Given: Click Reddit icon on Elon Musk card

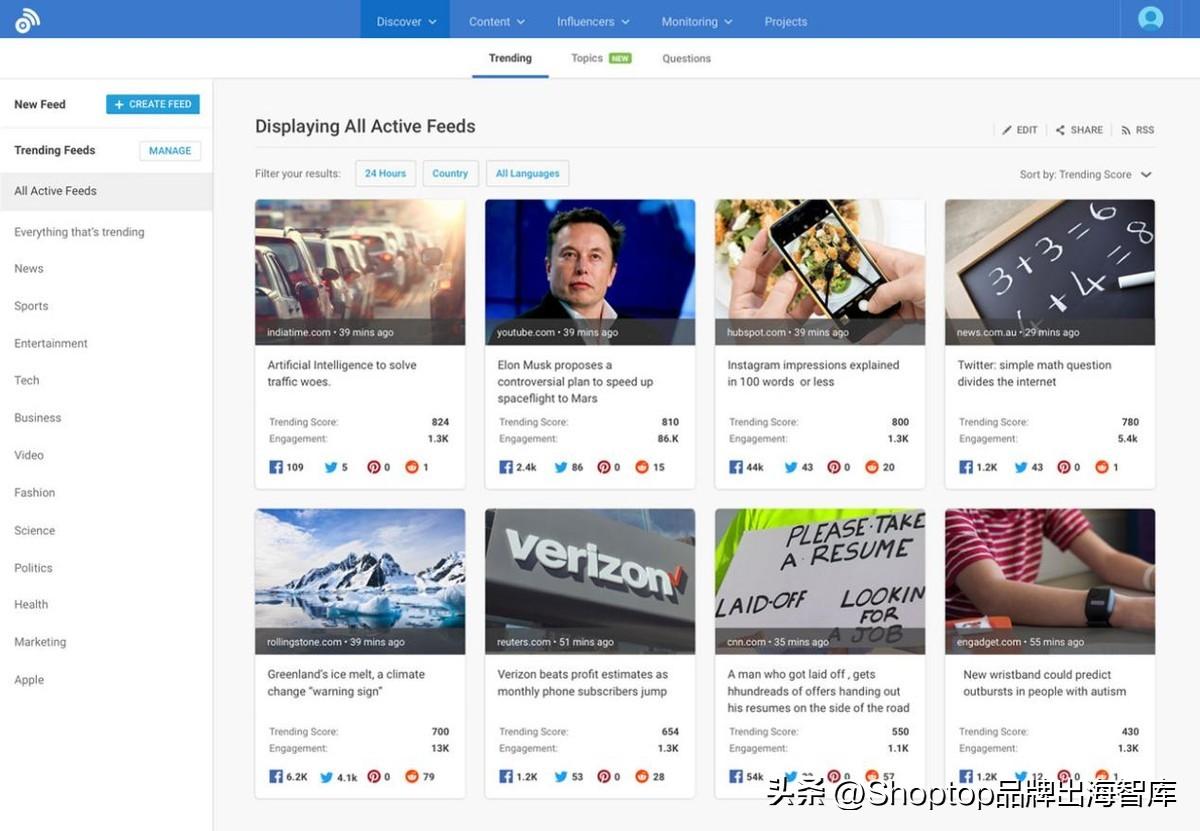Looking at the screenshot, I should [x=642, y=467].
